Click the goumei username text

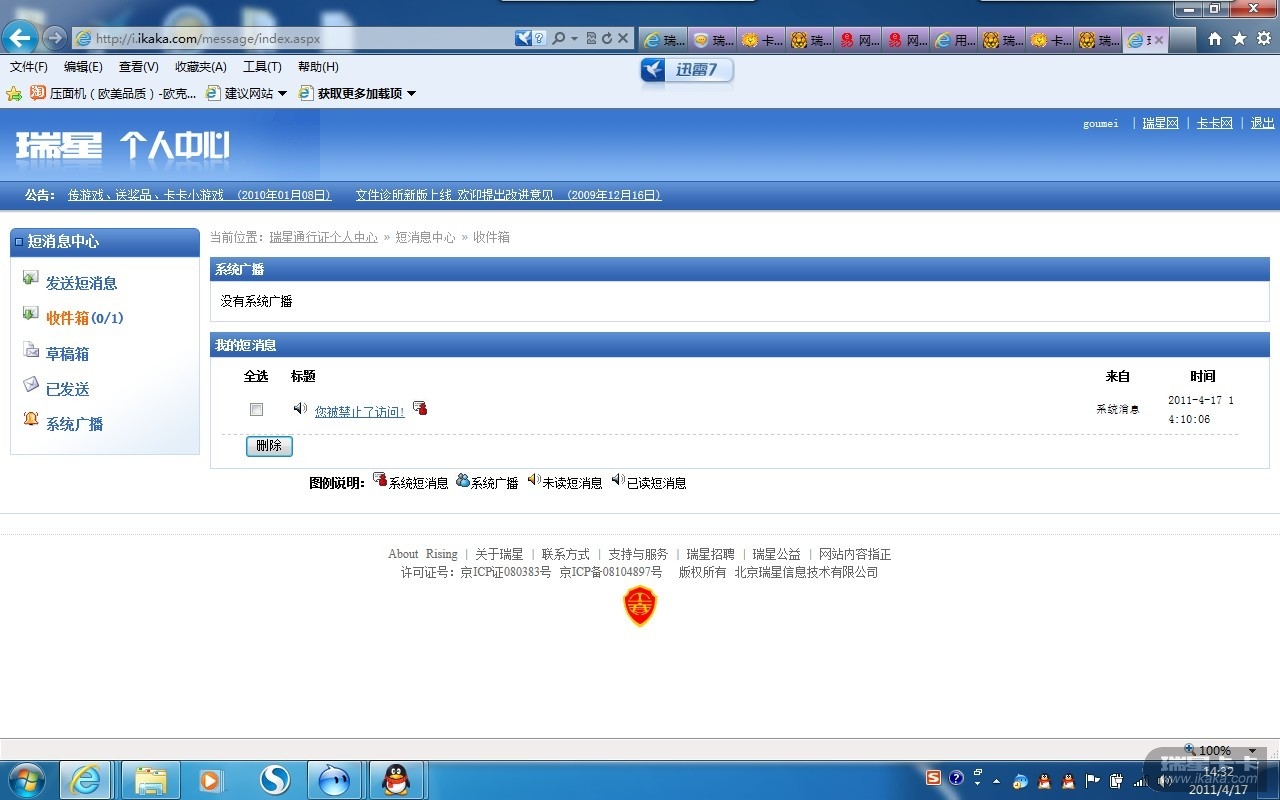pyautogui.click(x=1101, y=124)
